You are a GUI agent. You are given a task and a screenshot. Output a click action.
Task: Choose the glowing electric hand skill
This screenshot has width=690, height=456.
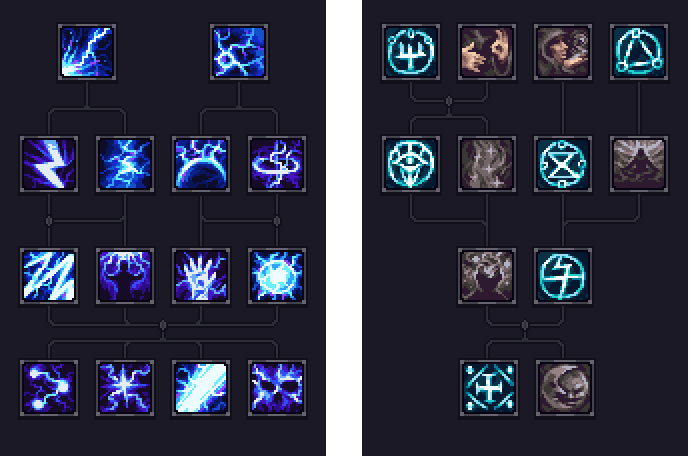point(201,276)
